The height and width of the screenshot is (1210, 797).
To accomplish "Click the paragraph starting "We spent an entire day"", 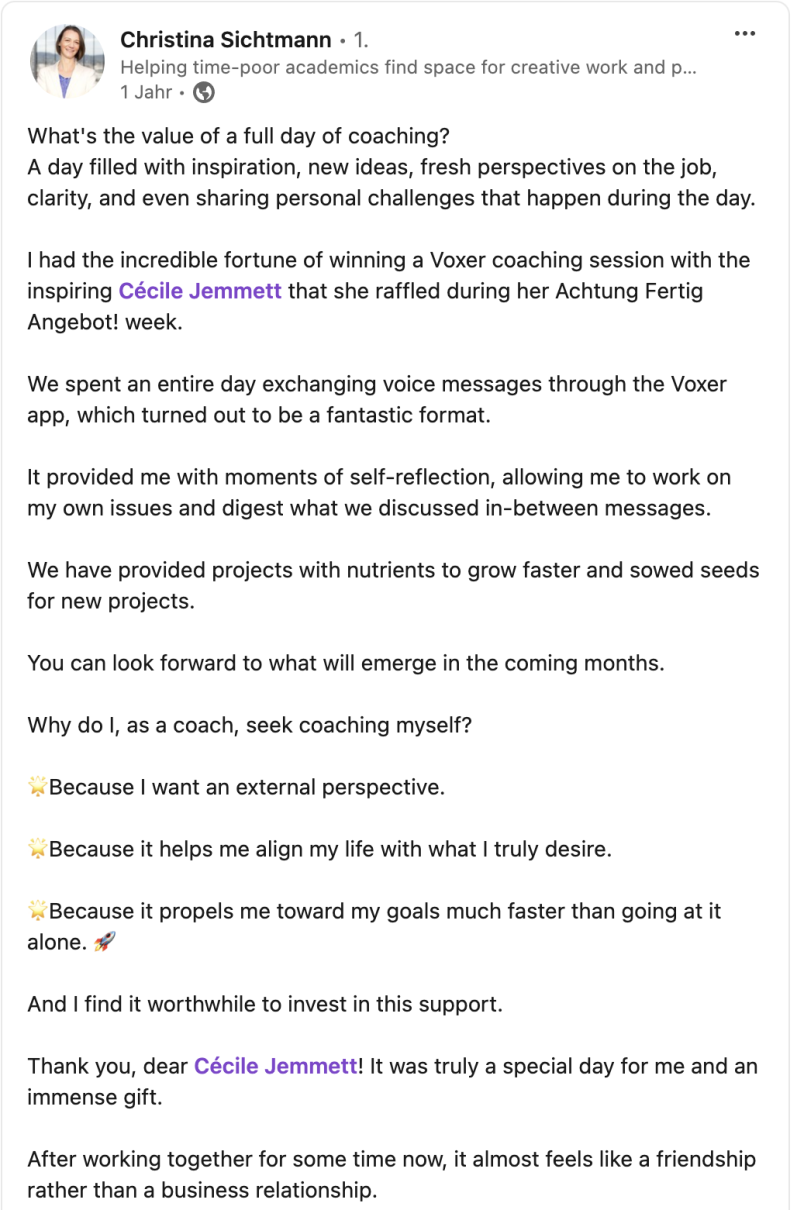I will click(x=377, y=398).
